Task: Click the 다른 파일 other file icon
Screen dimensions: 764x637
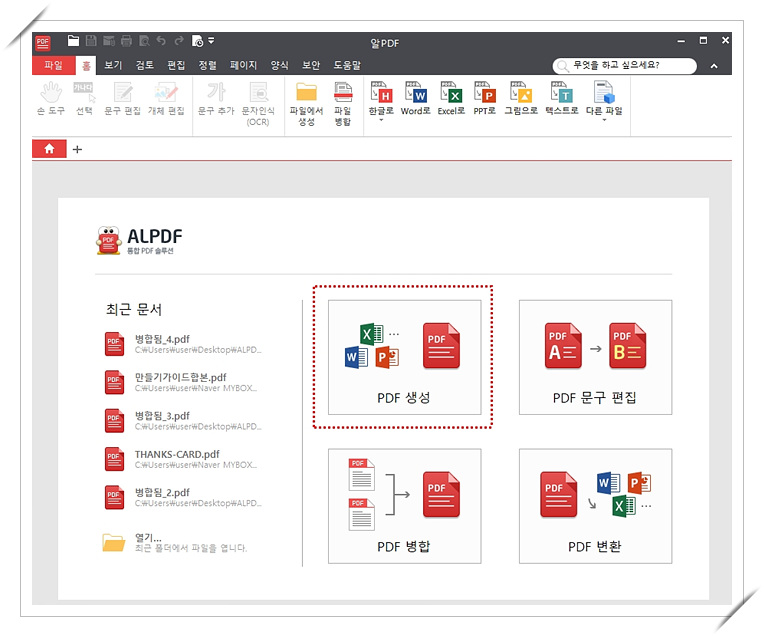Action: point(604,99)
